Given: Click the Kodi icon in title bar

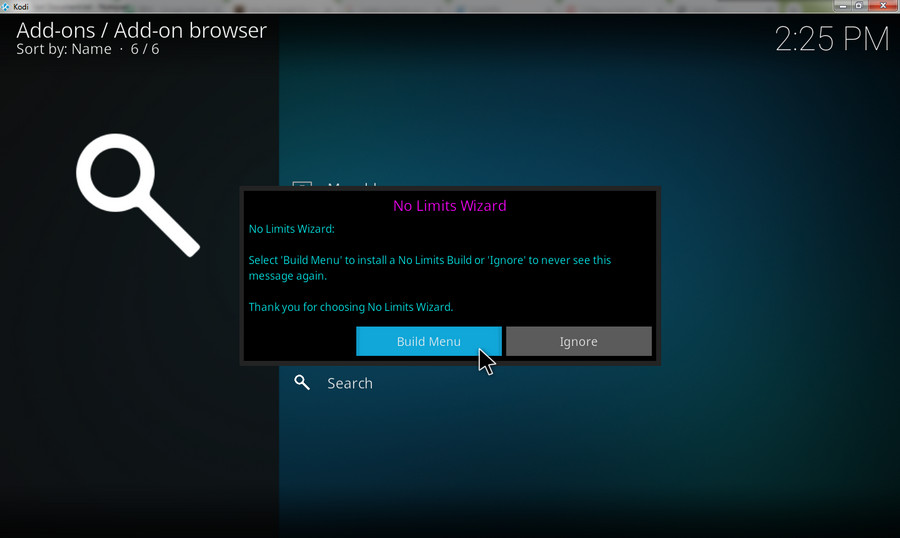Looking at the screenshot, I should tap(6, 6).
